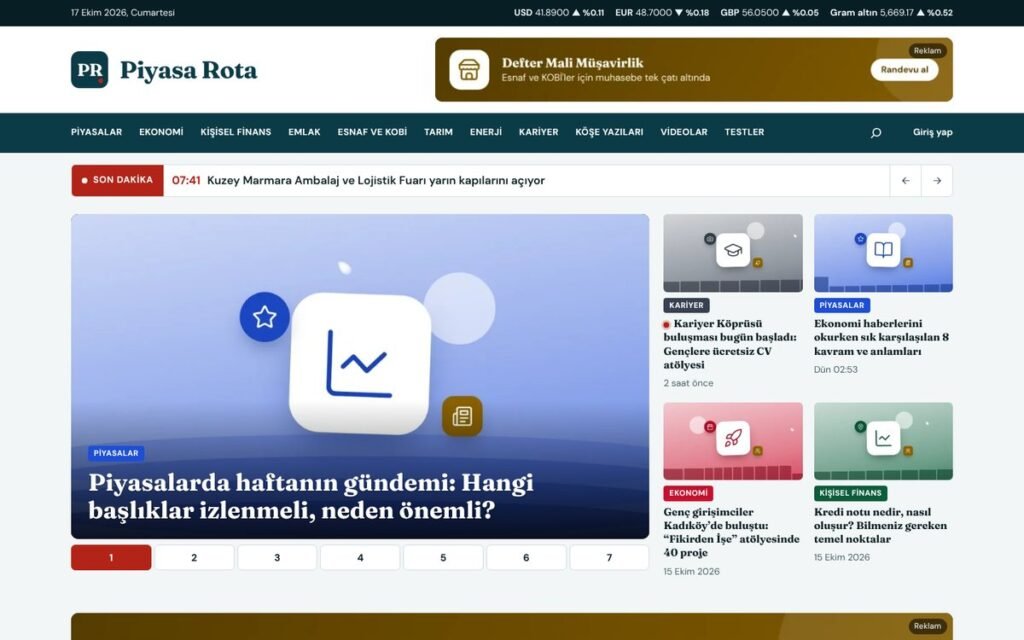Screen dimensions: 1024x640
Task: Click the Kariyer category tag
Action: pyautogui.click(x=686, y=305)
